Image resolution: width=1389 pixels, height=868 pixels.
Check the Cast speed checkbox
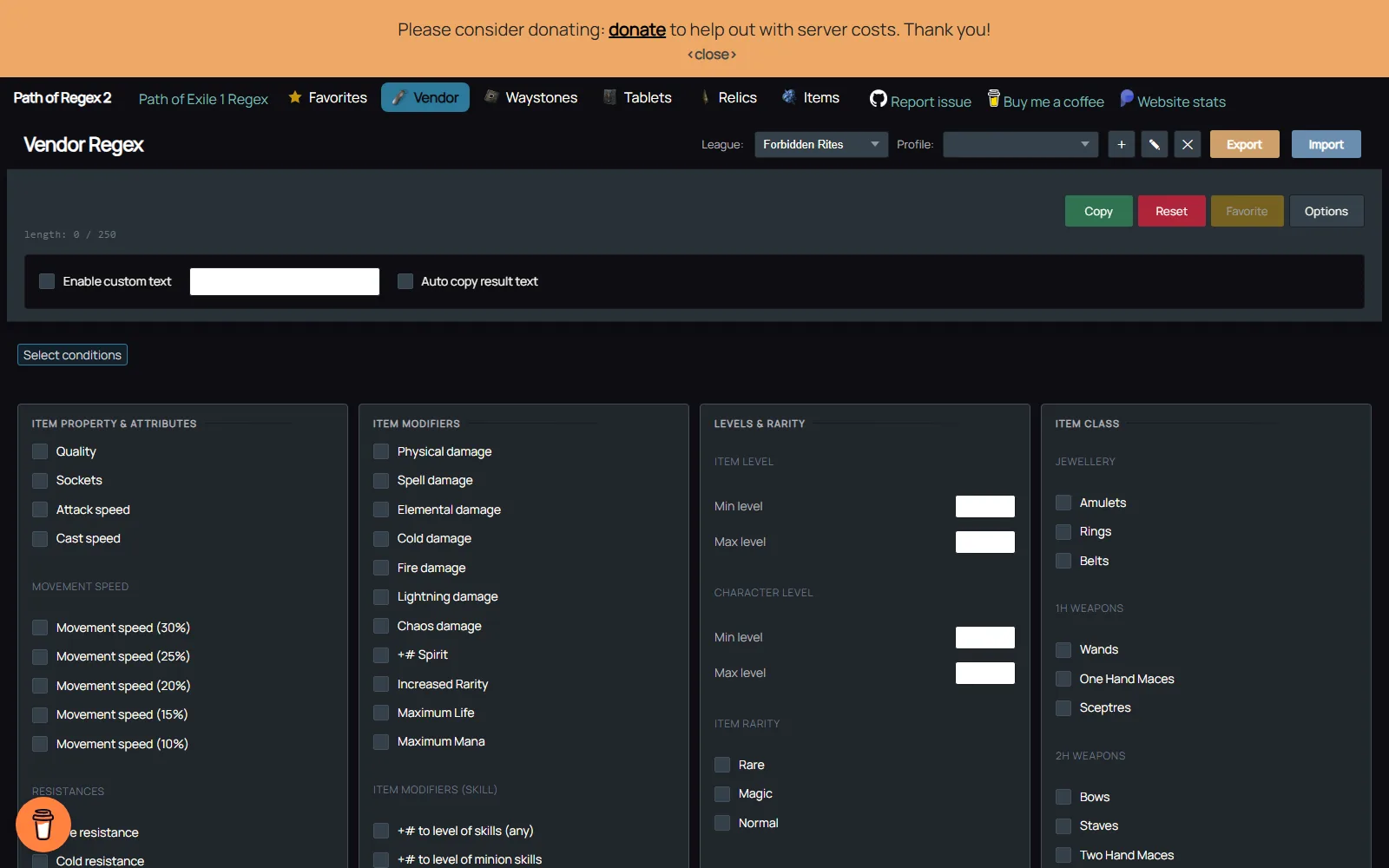[x=40, y=538]
